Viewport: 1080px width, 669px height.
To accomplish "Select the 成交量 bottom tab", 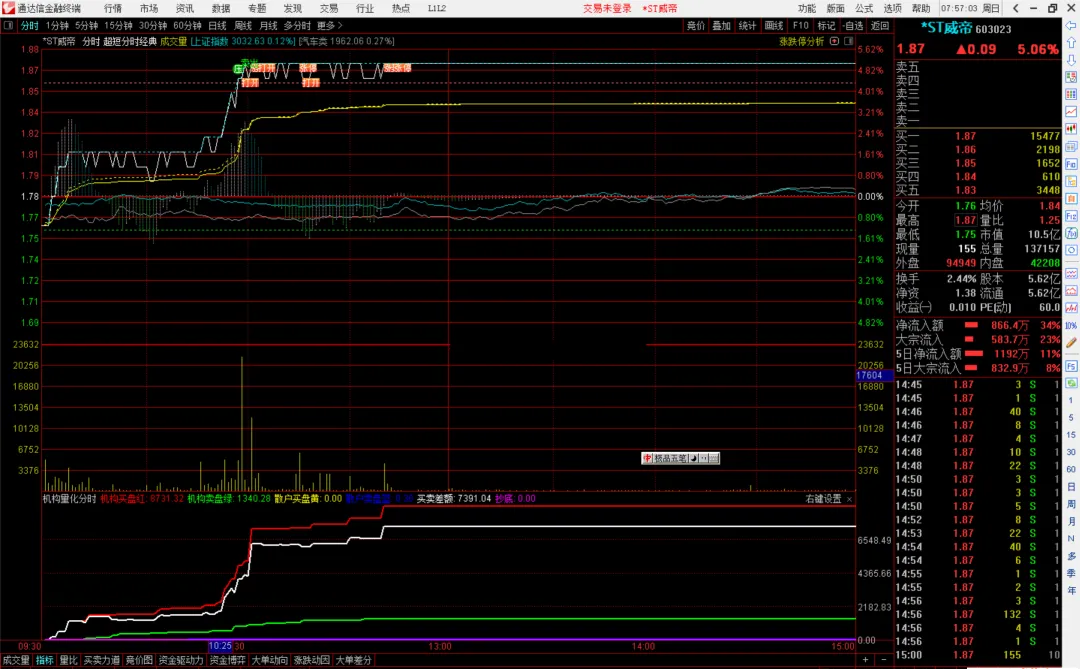I will (16, 660).
